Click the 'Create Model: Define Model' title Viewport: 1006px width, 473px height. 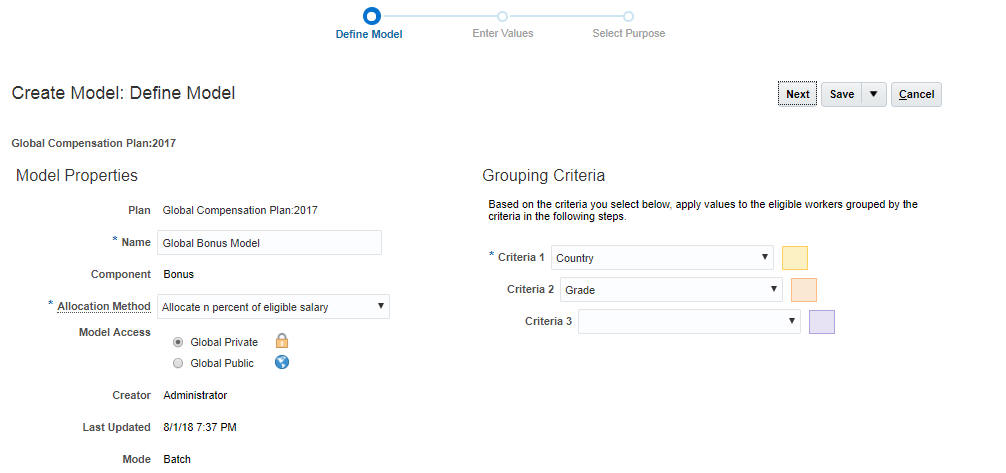pyautogui.click(x=123, y=94)
